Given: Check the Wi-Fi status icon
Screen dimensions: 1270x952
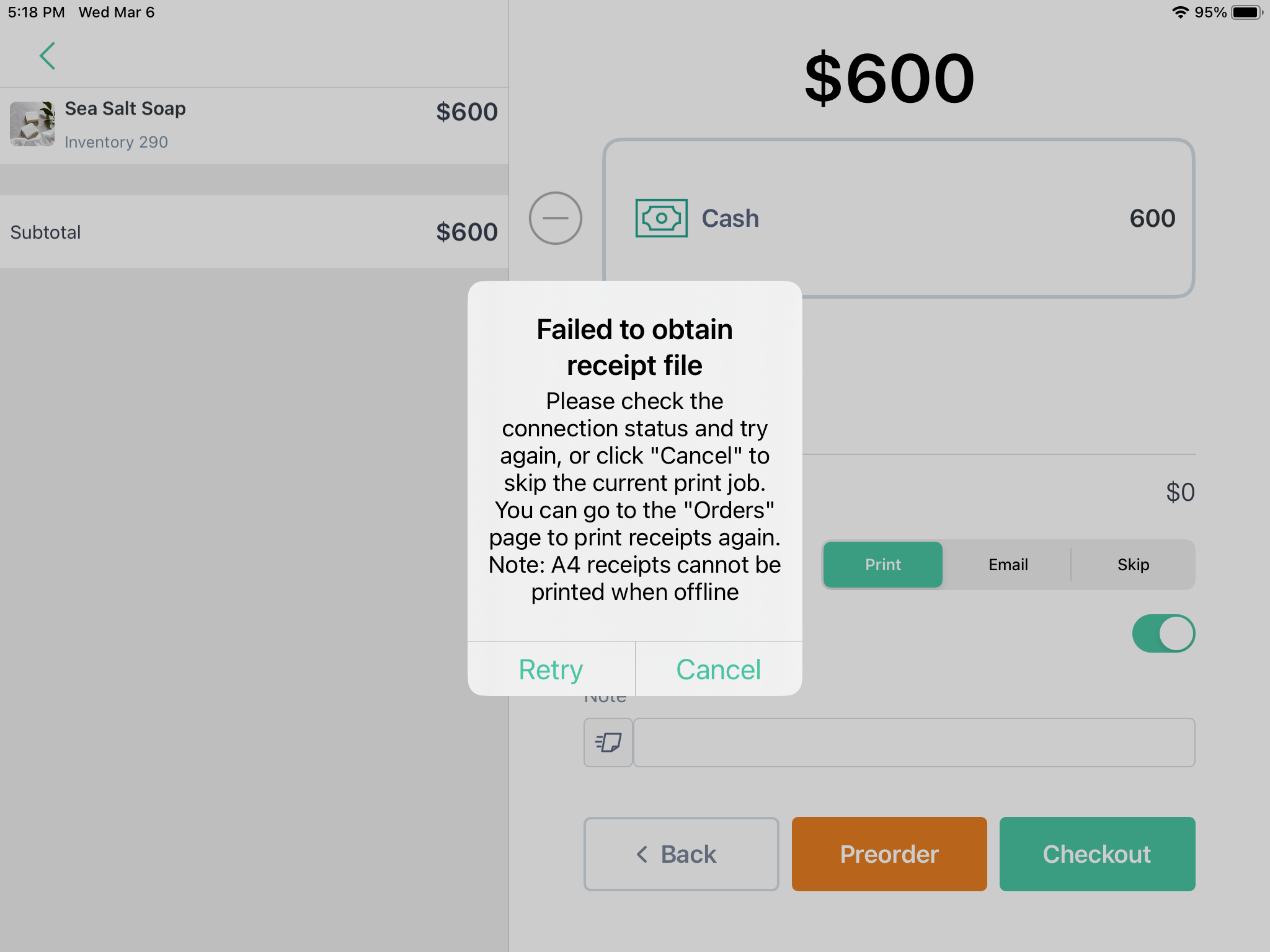Looking at the screenshot, I should pos(1180,12).
